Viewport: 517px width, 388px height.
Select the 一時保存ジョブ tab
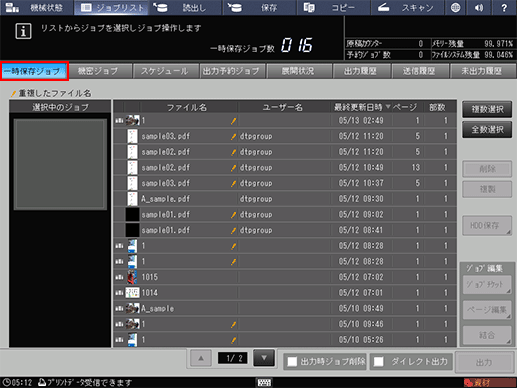(34, 71)
